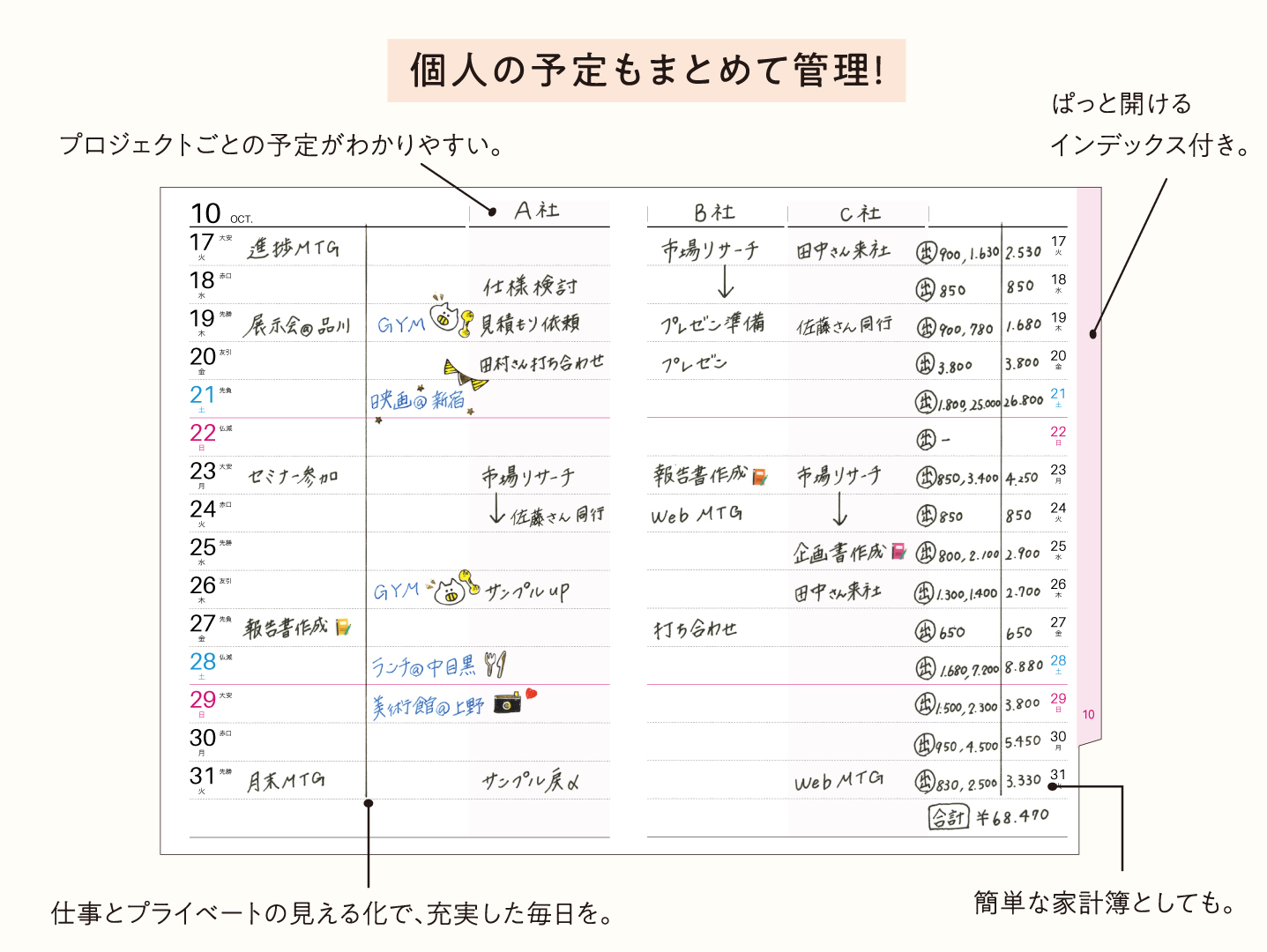Click the 26.800 daily total on the 21st

[1024, 401]
